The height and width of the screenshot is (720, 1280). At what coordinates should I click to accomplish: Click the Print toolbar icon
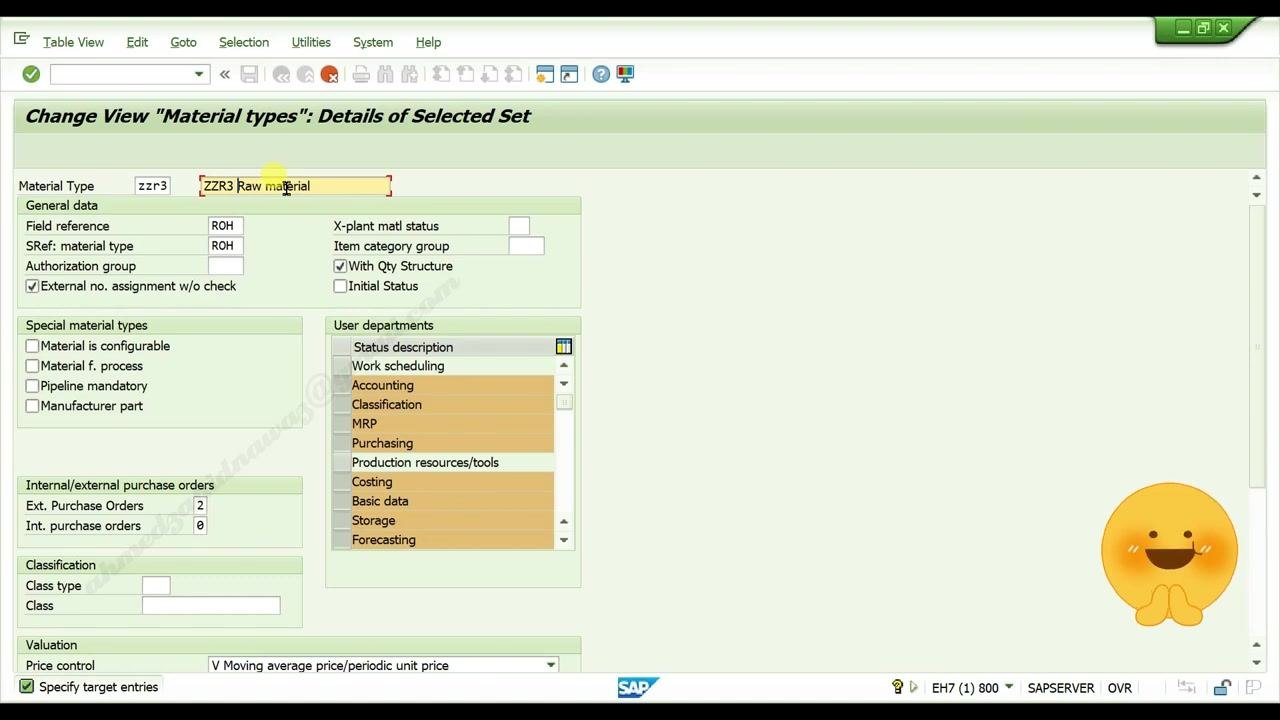[361, 74]
